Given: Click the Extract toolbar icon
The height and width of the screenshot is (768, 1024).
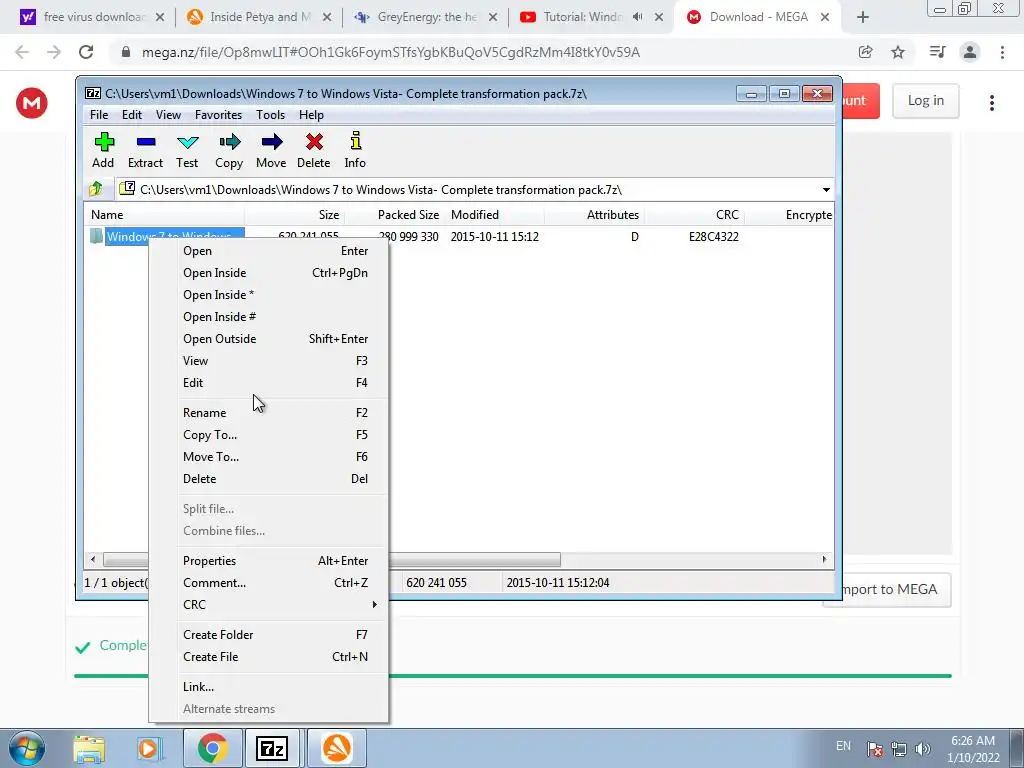Looking at the screenshot, I should point(146,142).
